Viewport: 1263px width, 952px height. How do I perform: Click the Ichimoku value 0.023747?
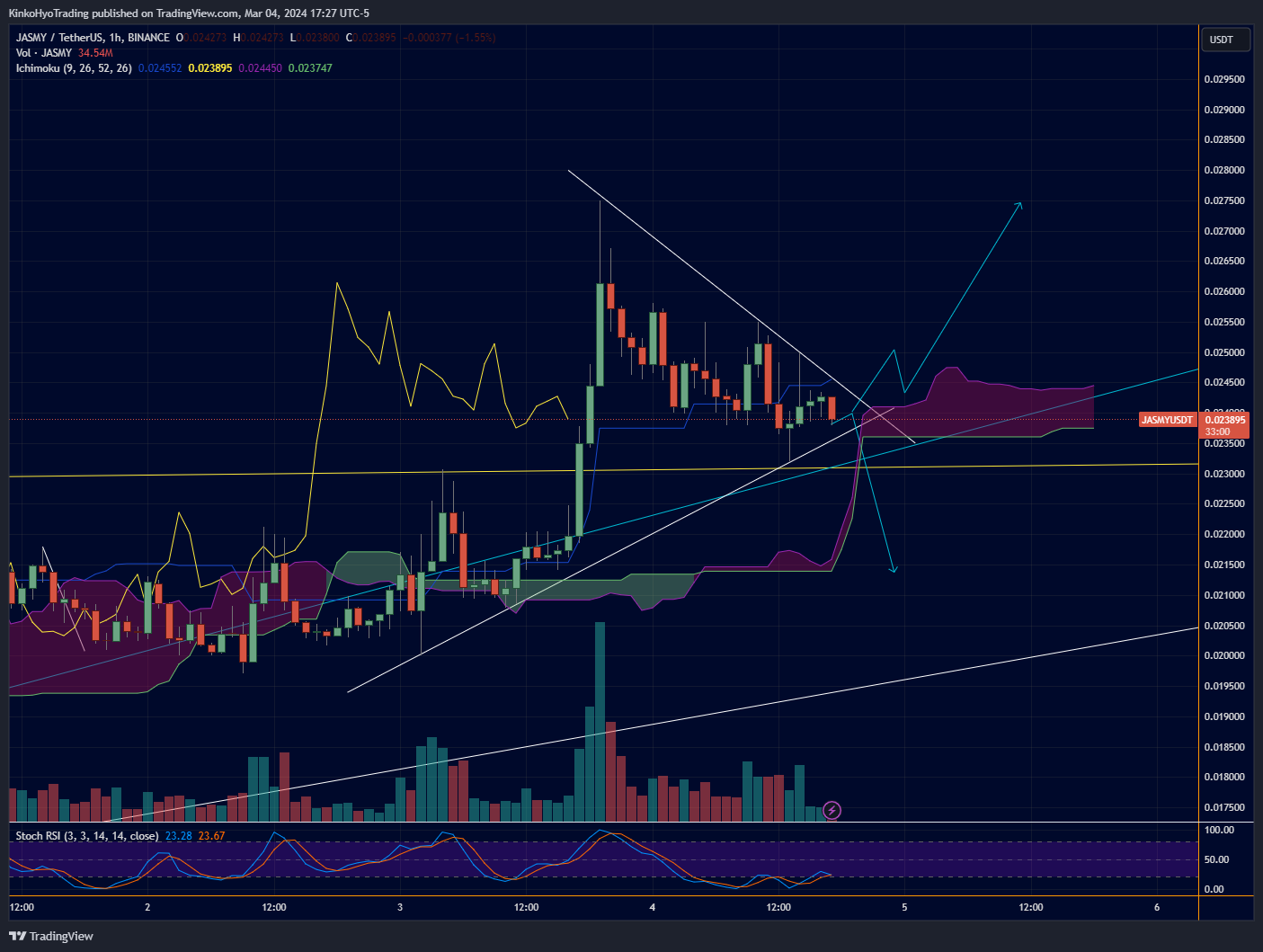[x=310, y=68]
